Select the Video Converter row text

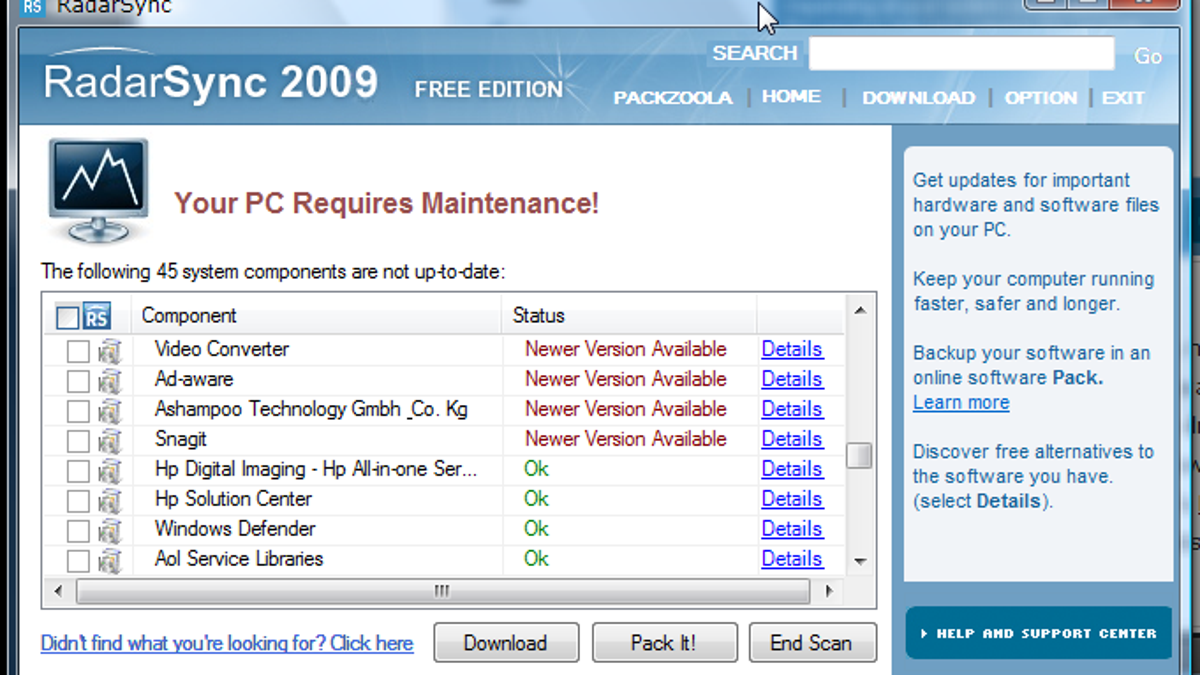222,349
